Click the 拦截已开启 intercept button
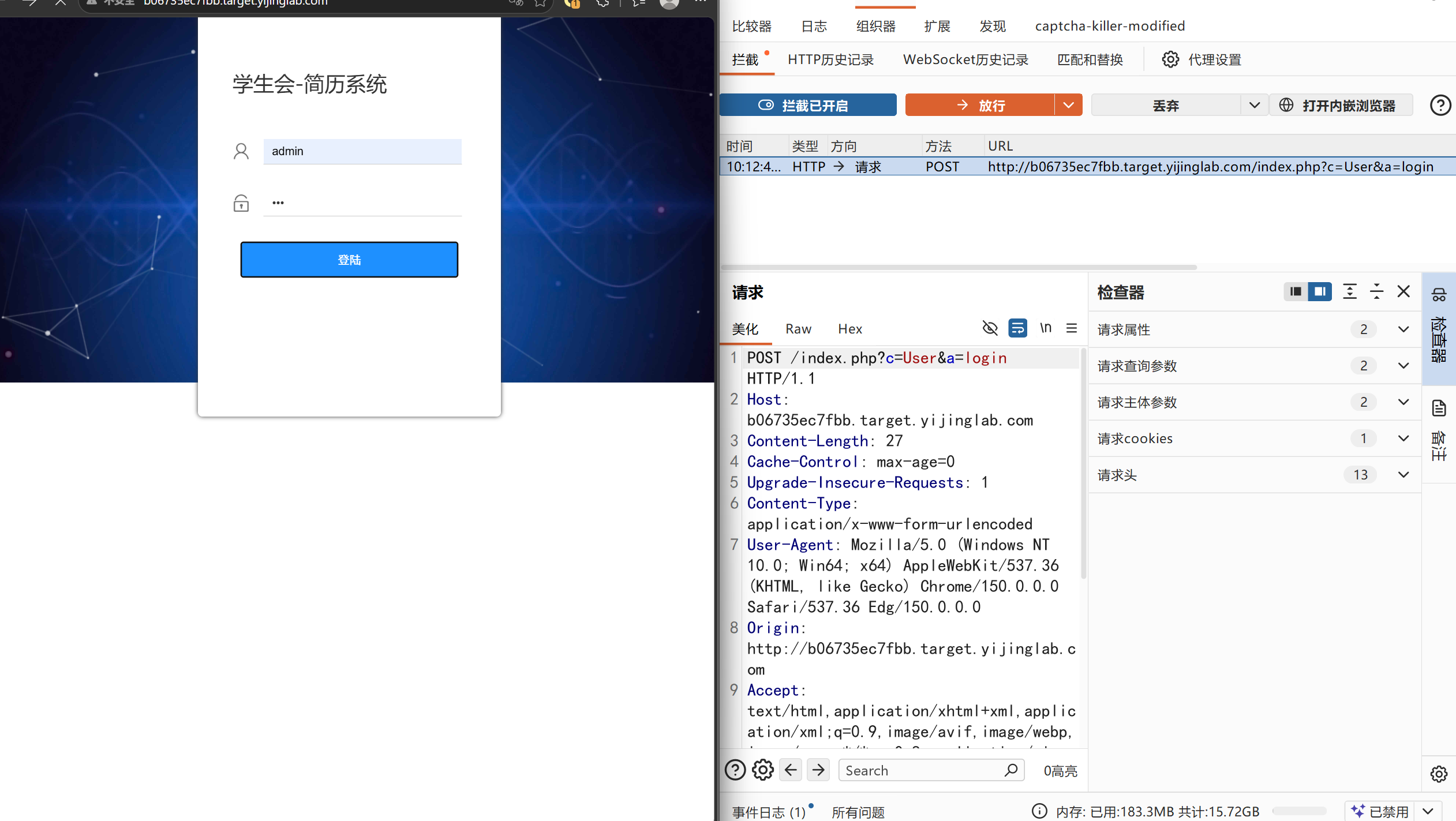The width and height of the screenshot is (1456, 821). coord(808,106)
